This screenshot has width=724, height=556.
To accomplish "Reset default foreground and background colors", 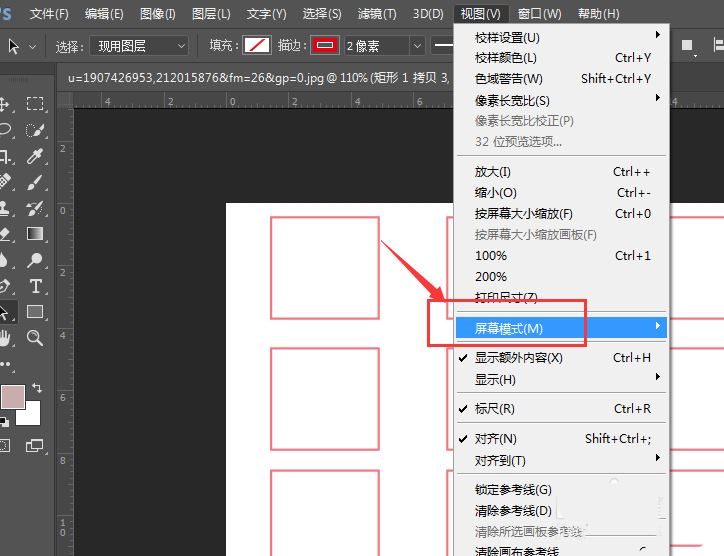I will pyautogui.click(x=4, y=422).
